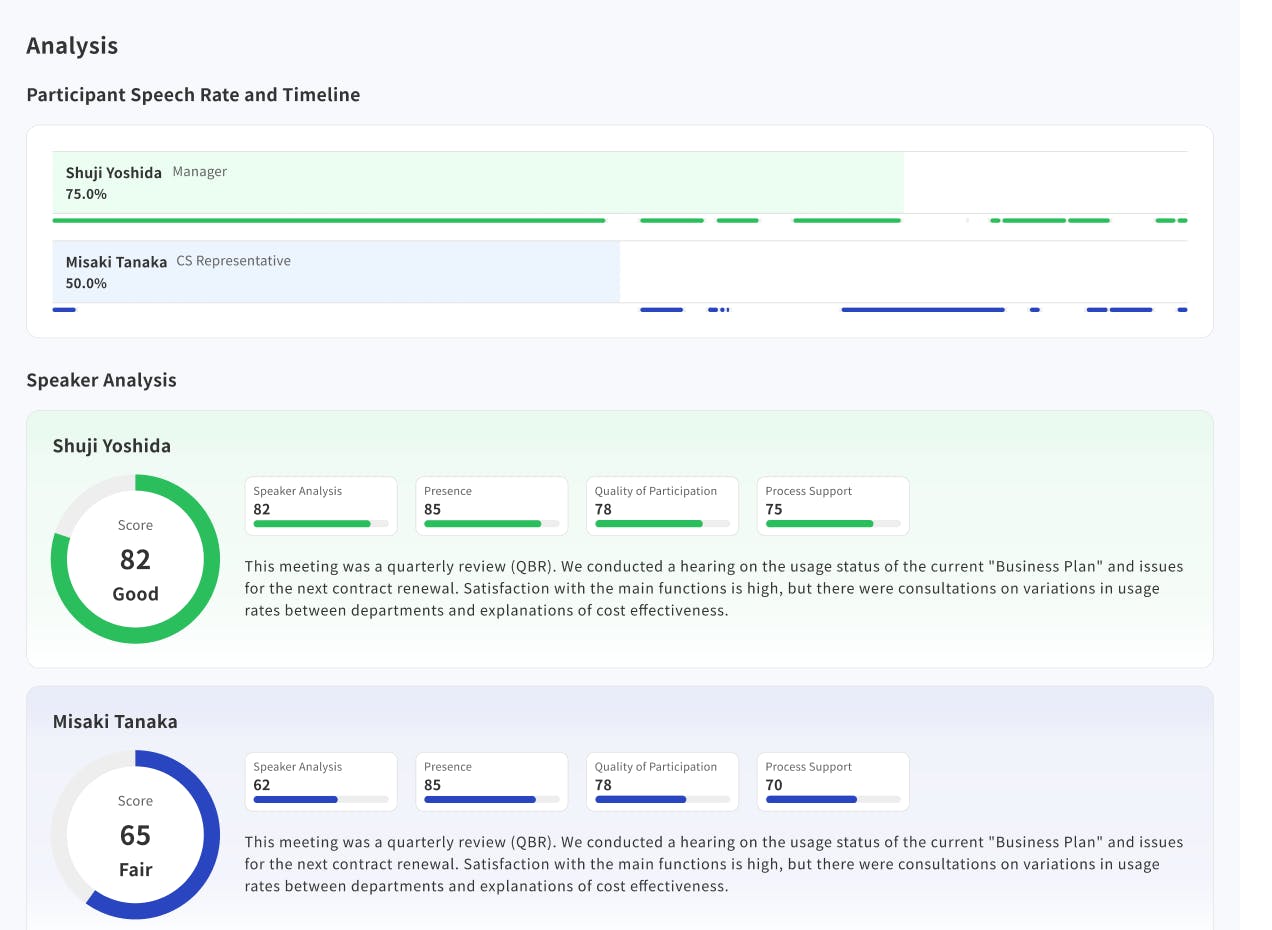
Task: Click the CS Representative label for Misaki Tanaka
Action: pos(233,260)
